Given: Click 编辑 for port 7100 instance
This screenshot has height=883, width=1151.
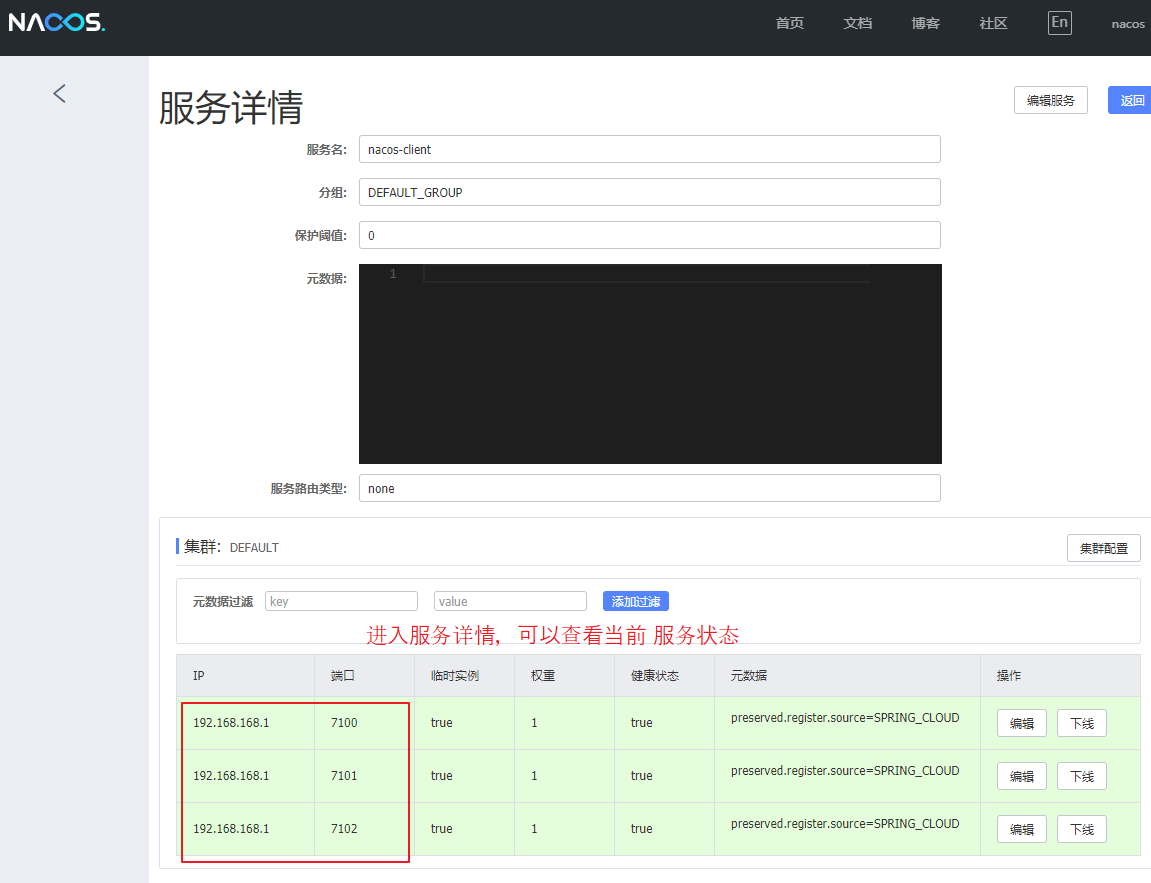Looking at the screenshot, I should point(1022,723).
